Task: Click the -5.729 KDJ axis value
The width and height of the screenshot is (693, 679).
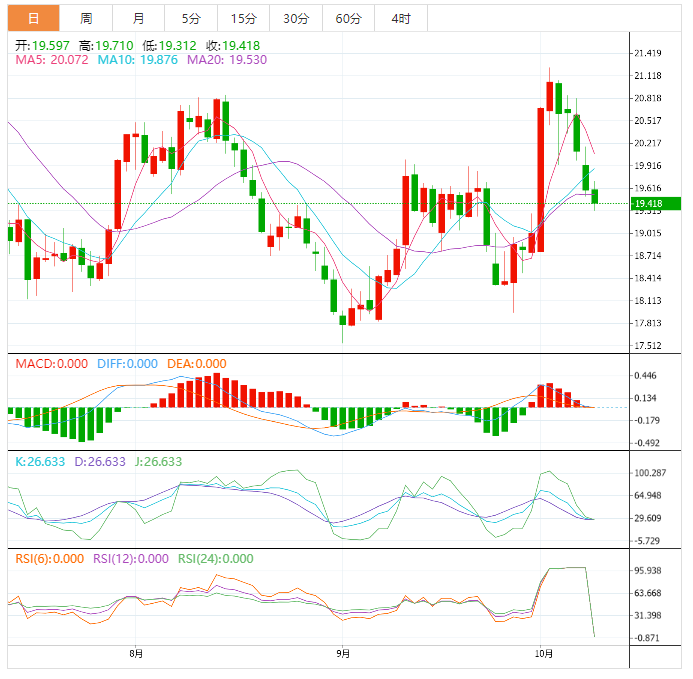Action: point(646,541)
